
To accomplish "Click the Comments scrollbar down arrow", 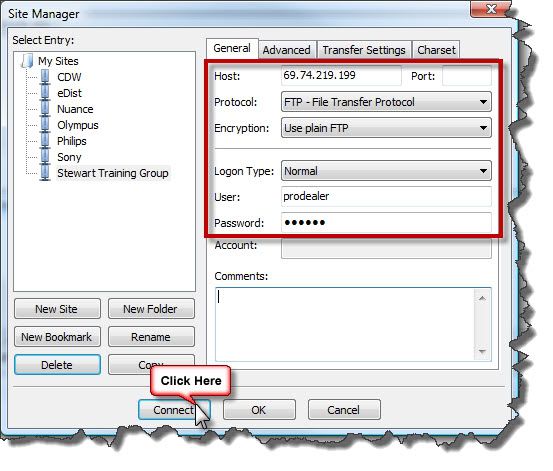I will [482, 352].
